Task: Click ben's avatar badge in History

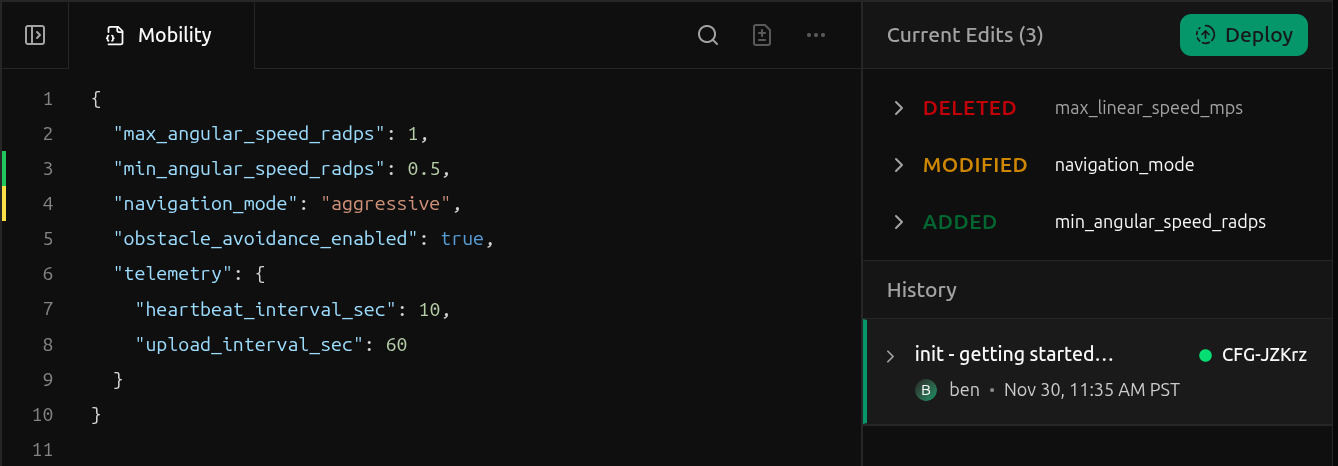Action: point(926,390)
